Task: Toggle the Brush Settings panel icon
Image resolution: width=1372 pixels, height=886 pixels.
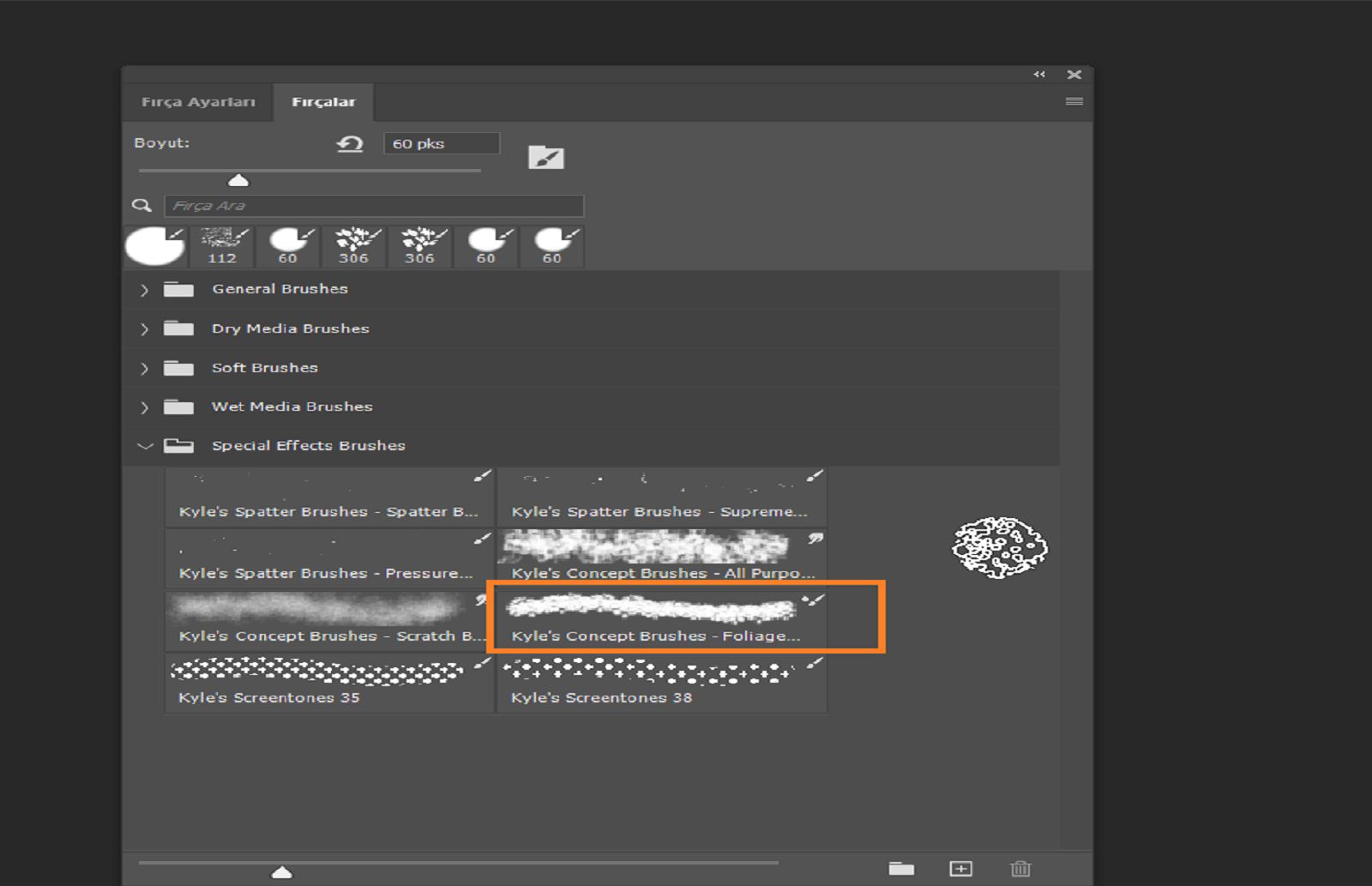Action: coord(546,157)
